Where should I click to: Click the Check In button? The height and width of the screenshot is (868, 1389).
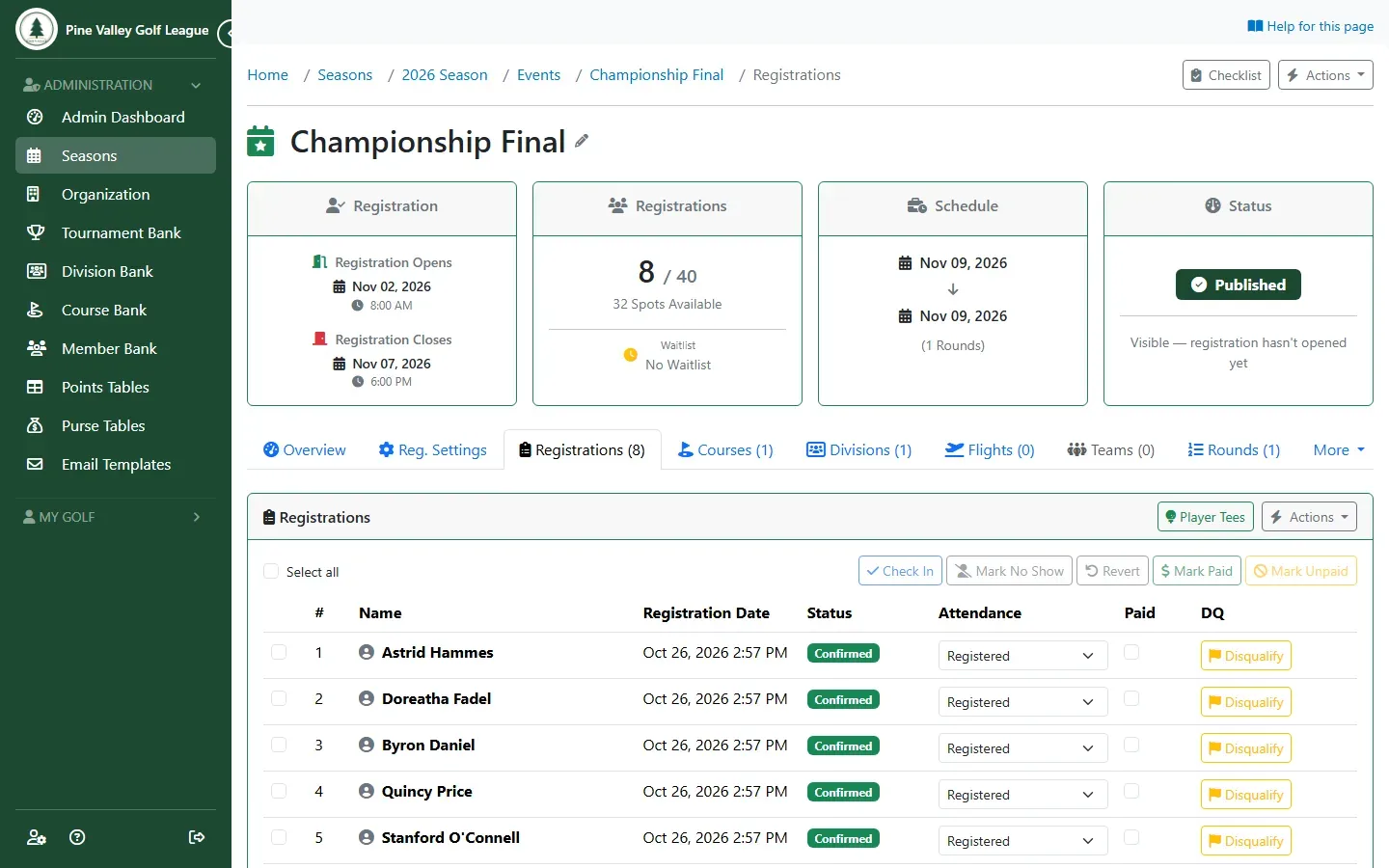tap(900, 571)
